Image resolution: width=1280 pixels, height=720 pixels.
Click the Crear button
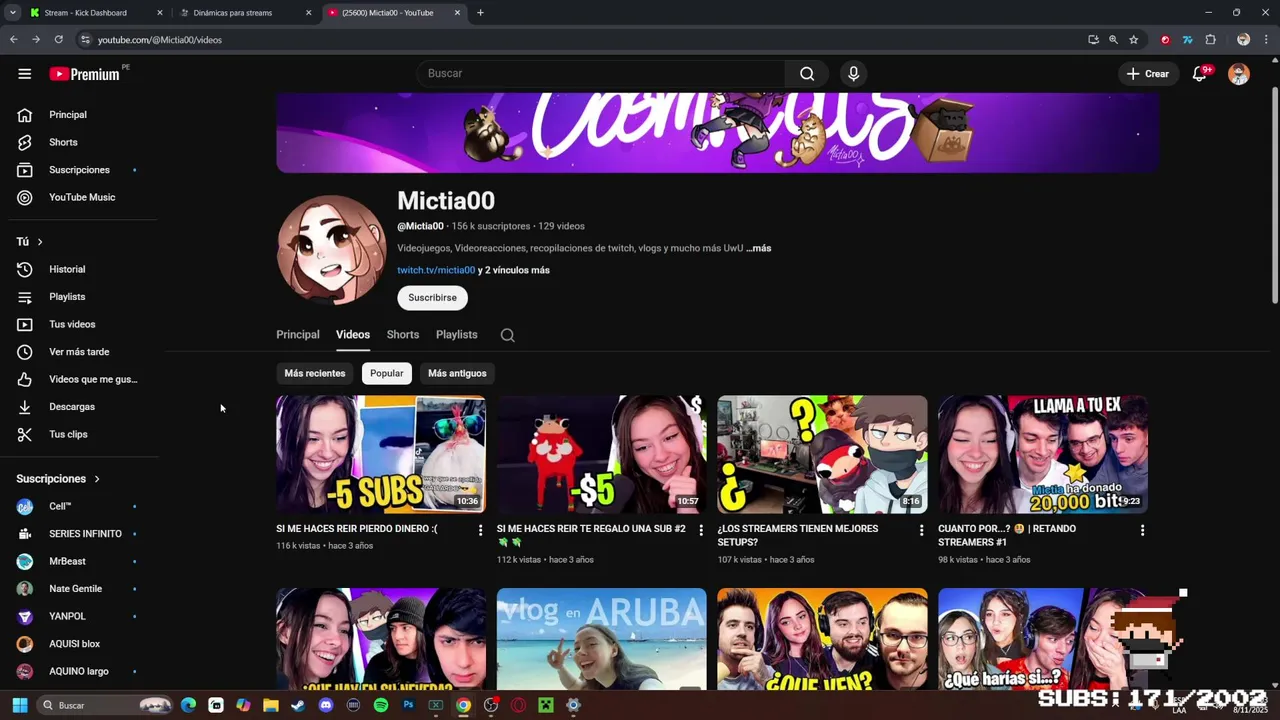pyautogui.click(x=1148, y=74)
